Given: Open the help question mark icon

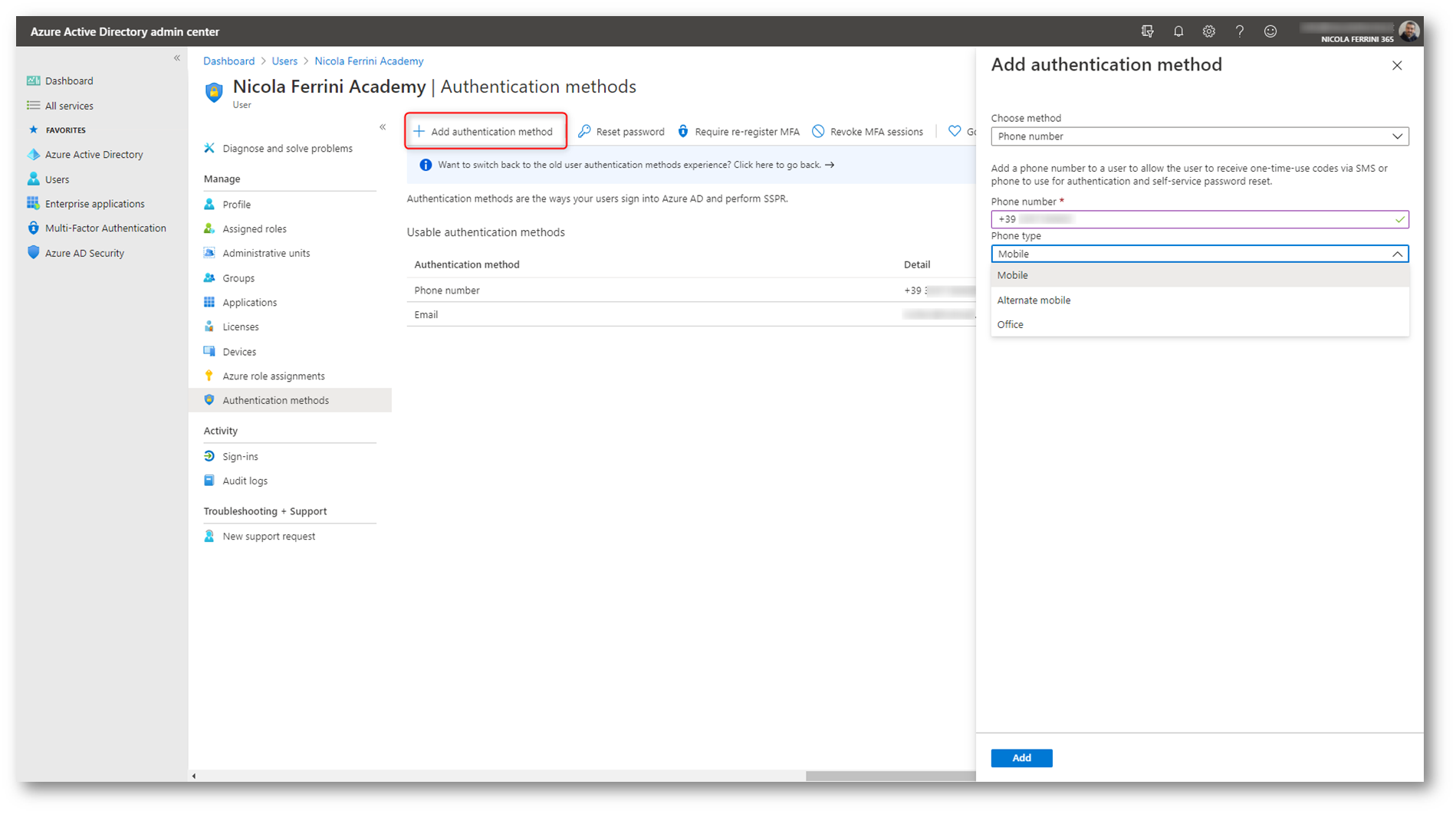Looking at the screenshot, I should 1240,31.
